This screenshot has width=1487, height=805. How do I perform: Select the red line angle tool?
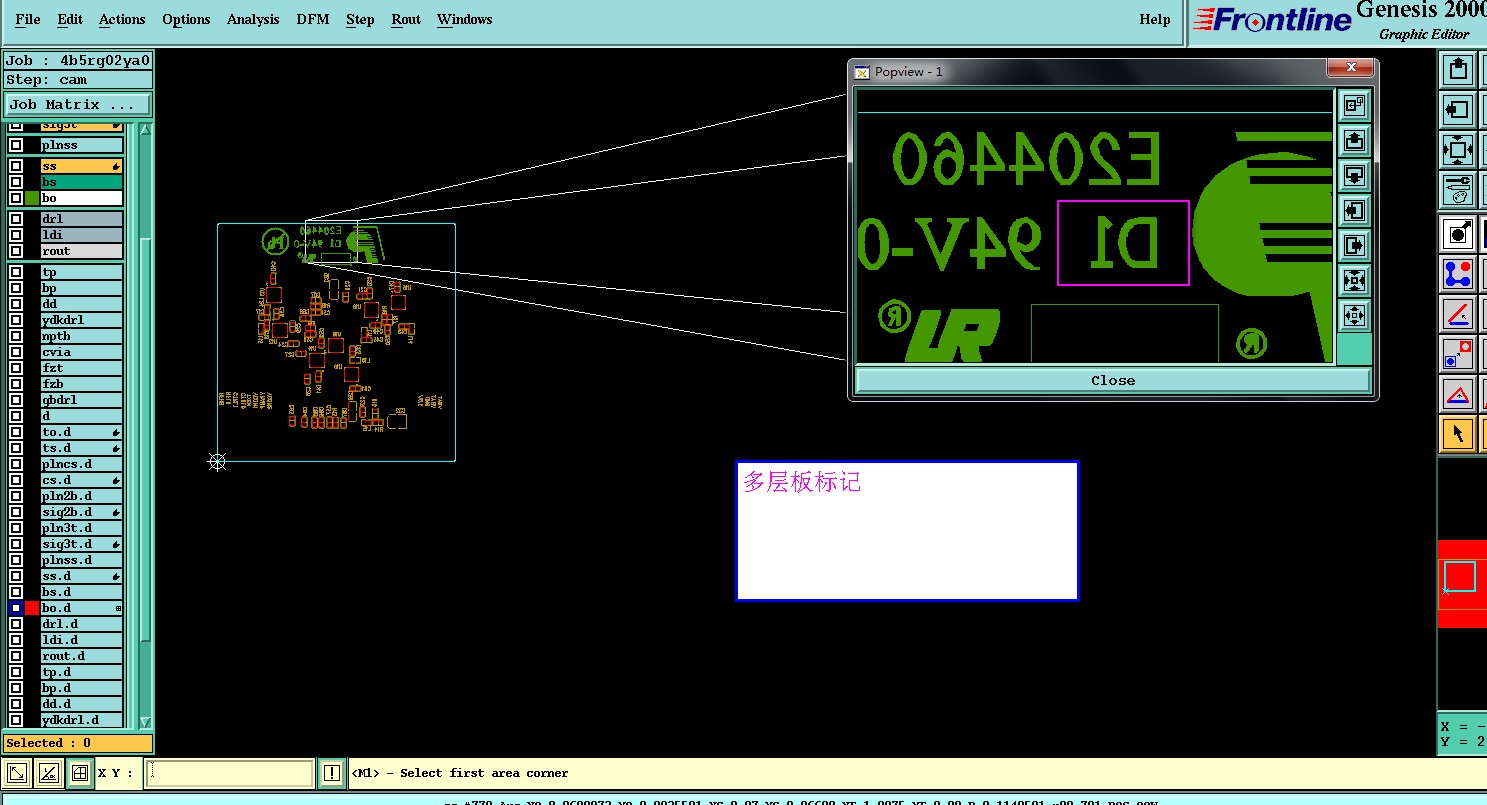pos(1458,314)
